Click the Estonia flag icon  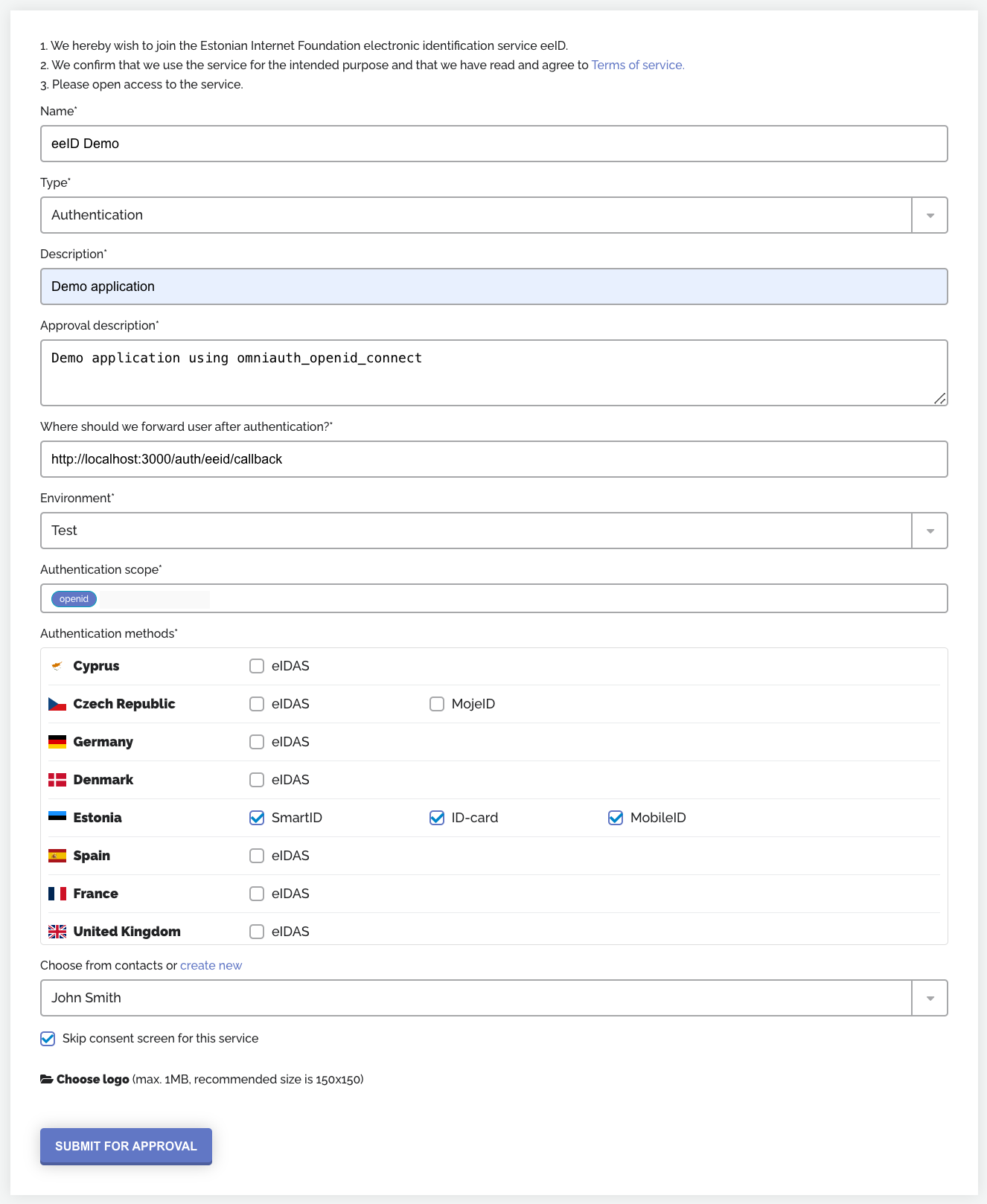(x=57, y=816)
